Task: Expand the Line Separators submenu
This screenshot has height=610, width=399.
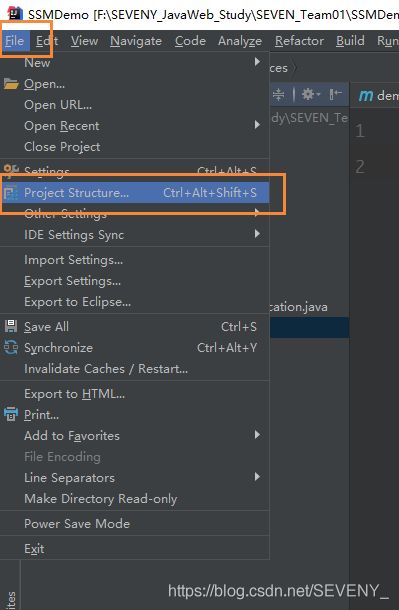Action: pos(135,477)
